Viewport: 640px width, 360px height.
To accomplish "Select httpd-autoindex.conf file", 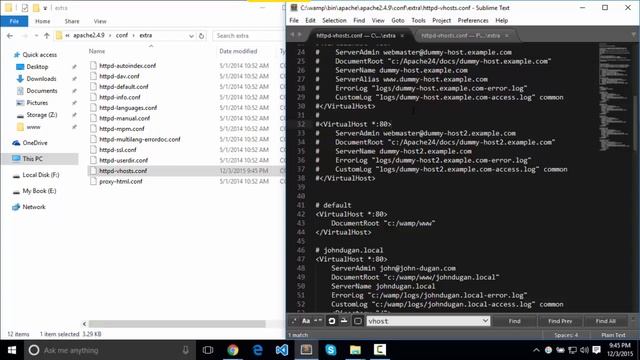I will pyautogui.click(x=127, y=65).
